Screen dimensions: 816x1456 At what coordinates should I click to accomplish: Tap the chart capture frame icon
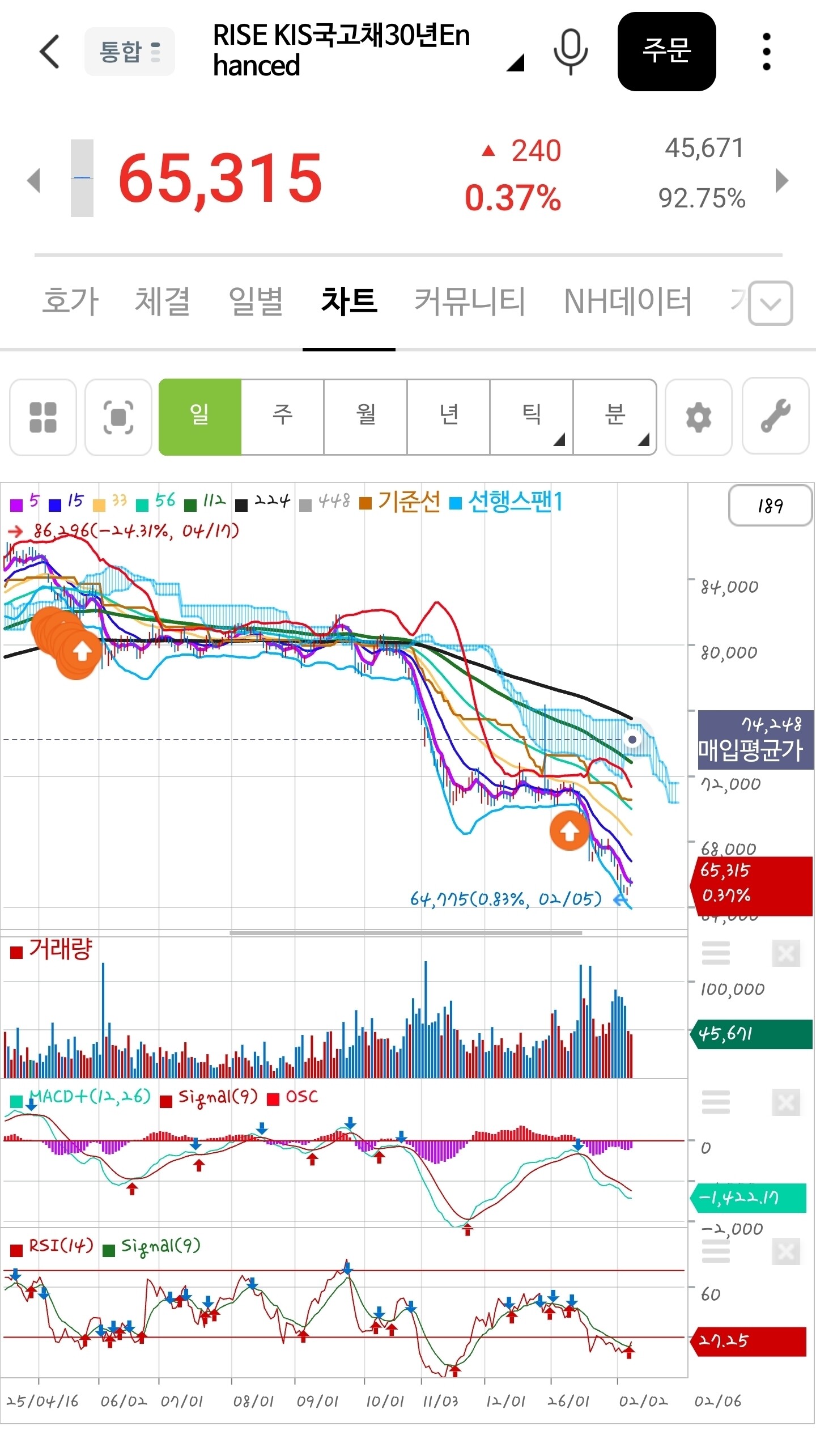coord(118,417)
